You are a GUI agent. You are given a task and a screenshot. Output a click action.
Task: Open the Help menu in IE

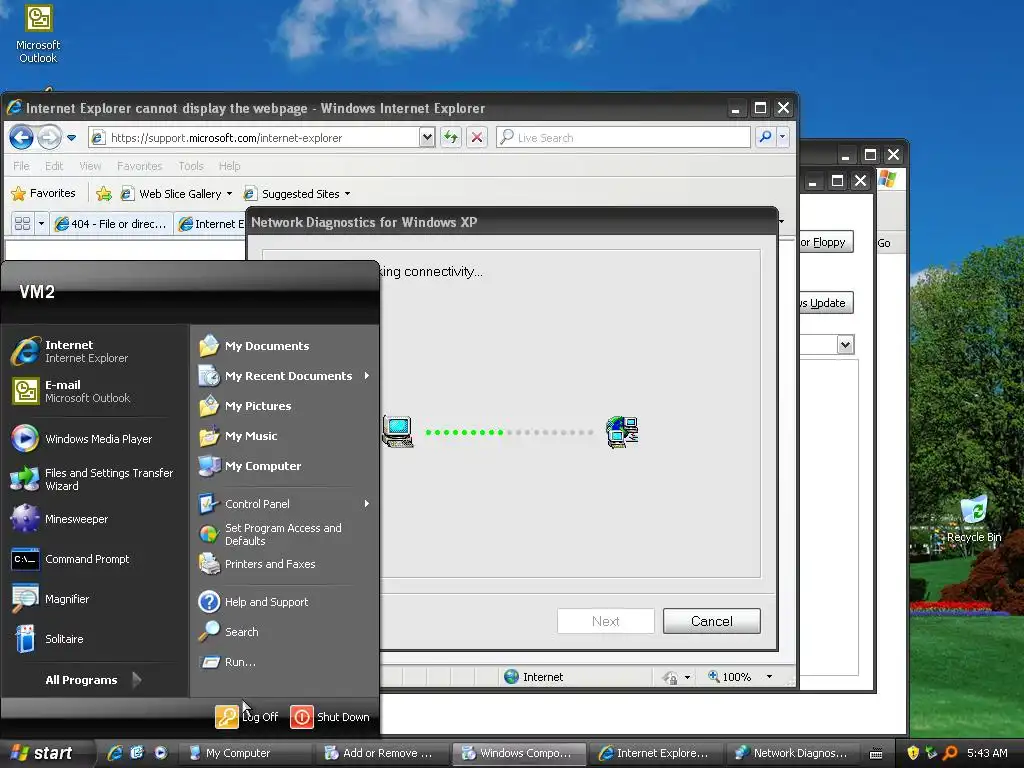(x=229, y=166)
